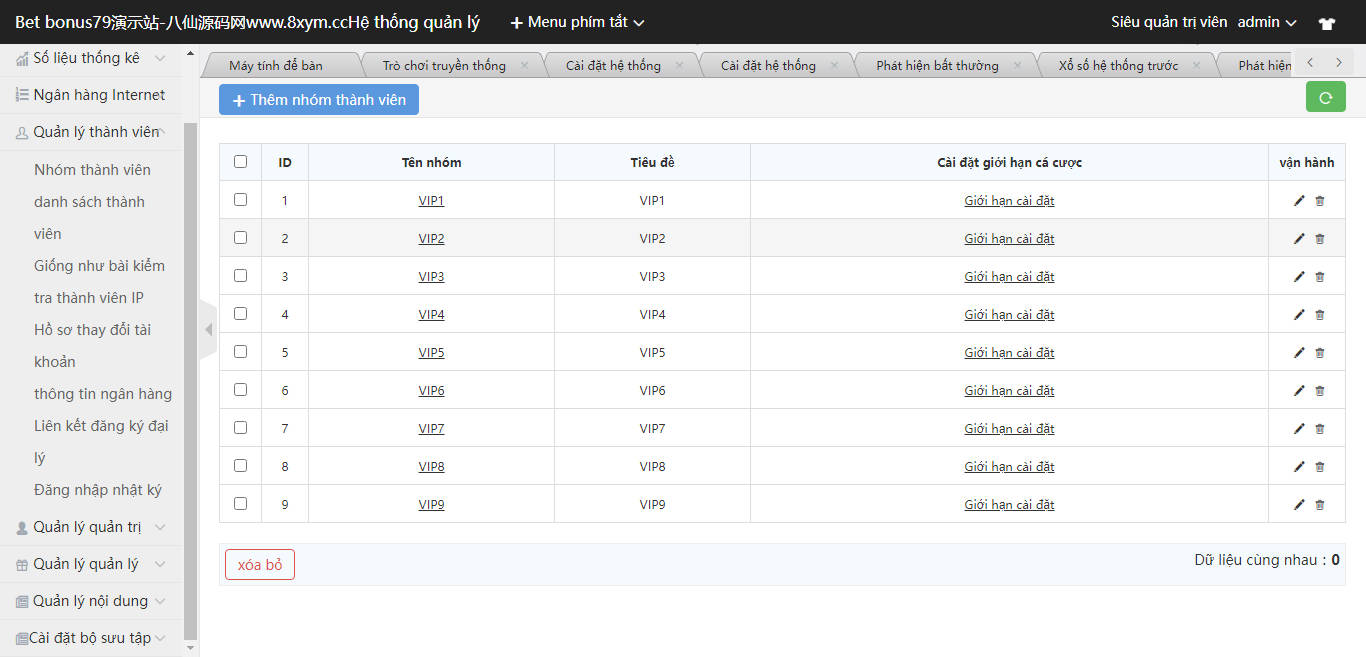This screenshot has height=657, width=1366.
Task: Switch to the Xổ số hệ thống trước tab
Action: (x=1118, y=65)
